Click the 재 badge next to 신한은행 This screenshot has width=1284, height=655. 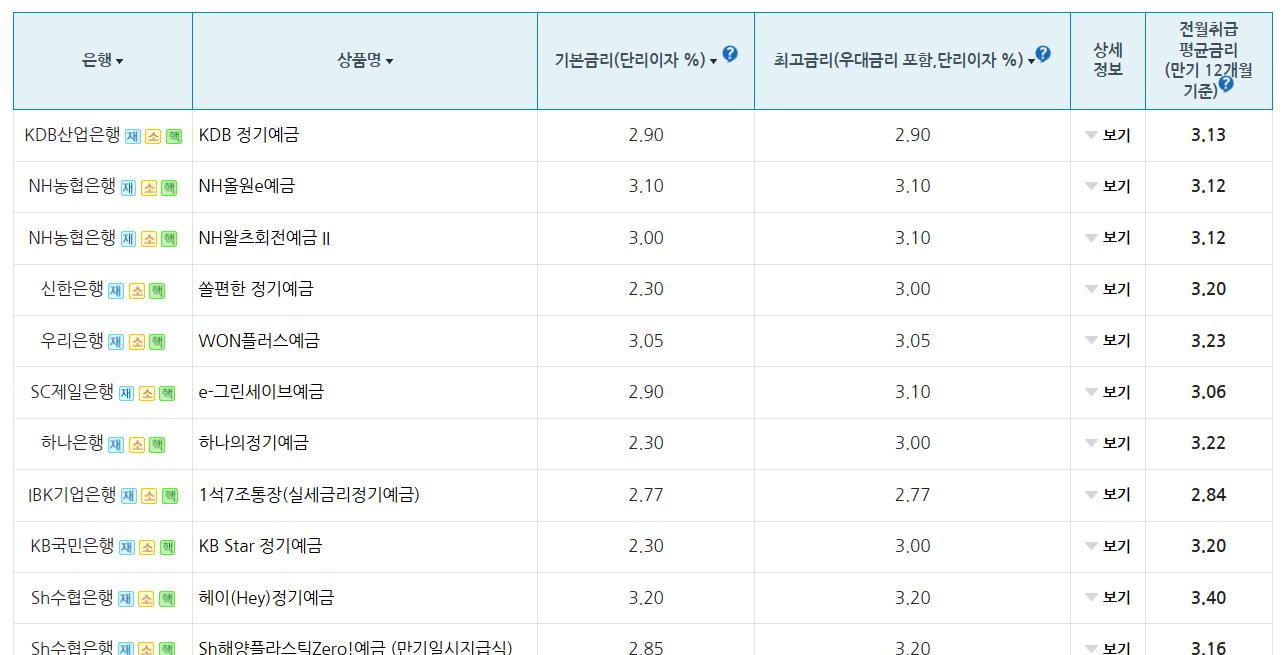click(116, 291)
